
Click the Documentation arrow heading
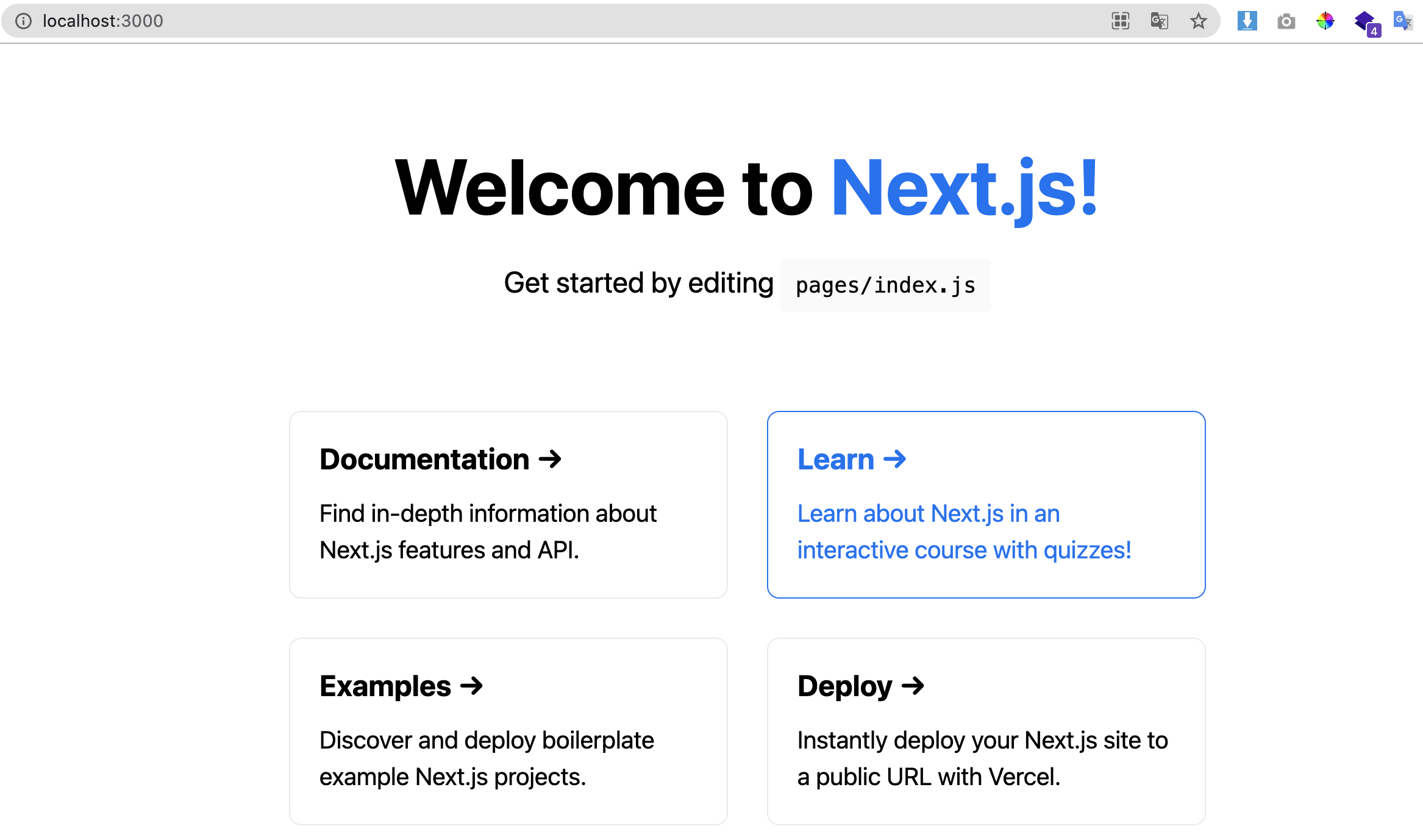point(440,460)
